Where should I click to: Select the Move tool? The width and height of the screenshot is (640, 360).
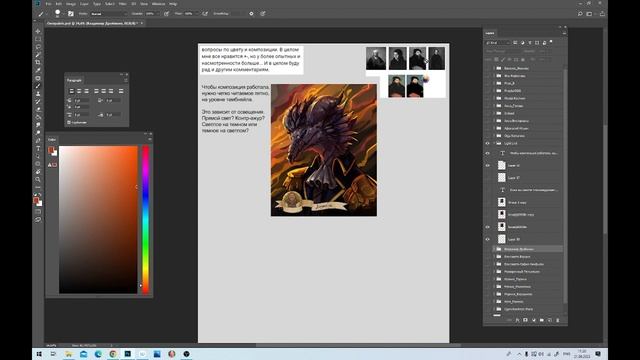tap(38, 31)
